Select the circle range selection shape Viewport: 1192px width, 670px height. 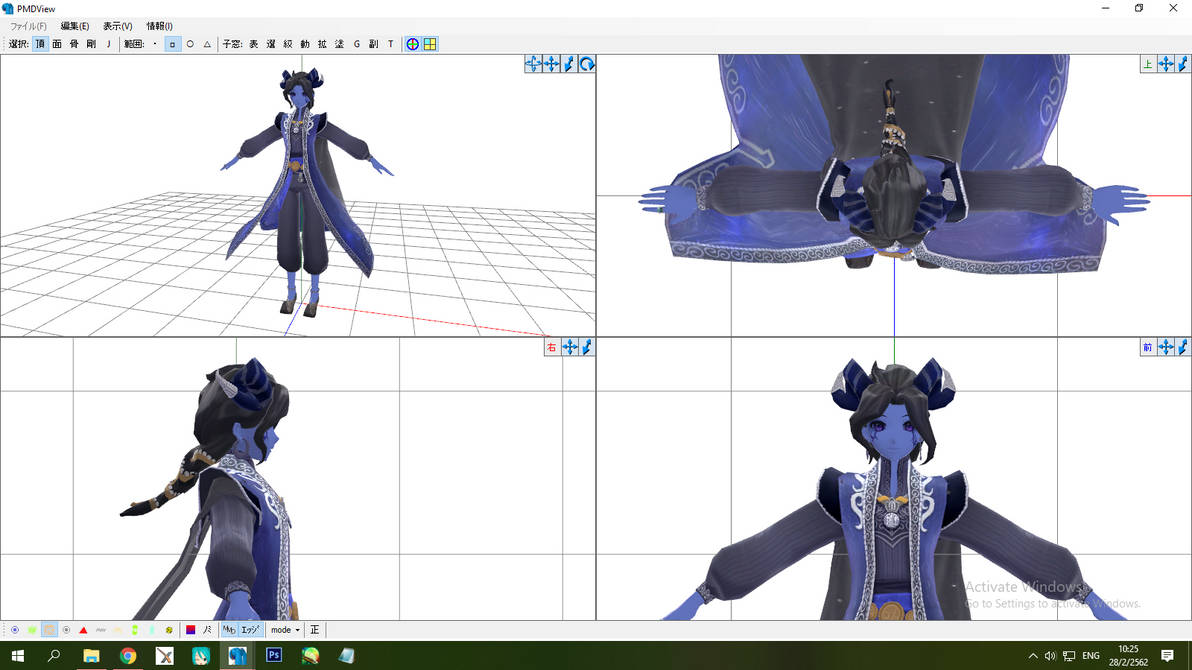190,44
